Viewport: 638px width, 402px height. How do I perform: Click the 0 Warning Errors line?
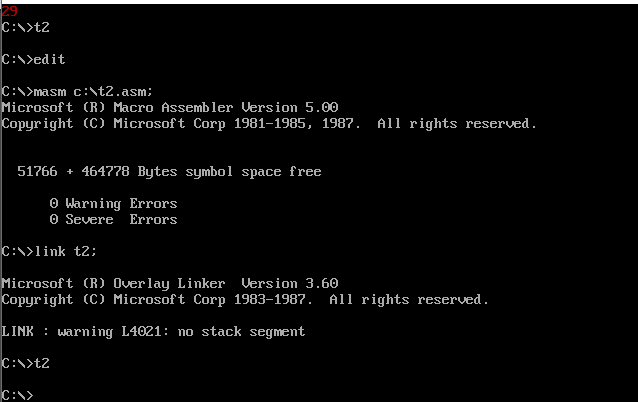(x=113, y=203)
